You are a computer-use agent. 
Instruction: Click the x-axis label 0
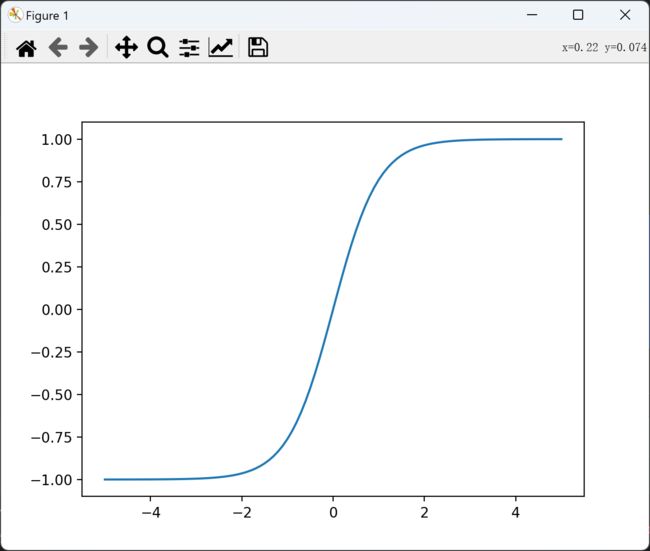pos(333,513)
